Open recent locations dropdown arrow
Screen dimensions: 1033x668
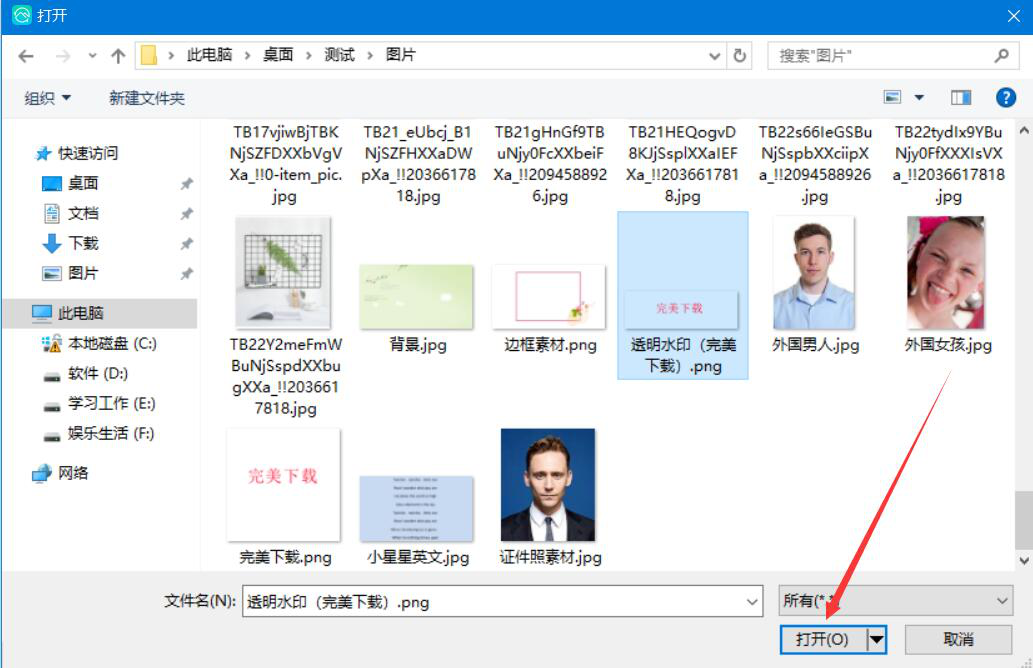click(92, 56)
